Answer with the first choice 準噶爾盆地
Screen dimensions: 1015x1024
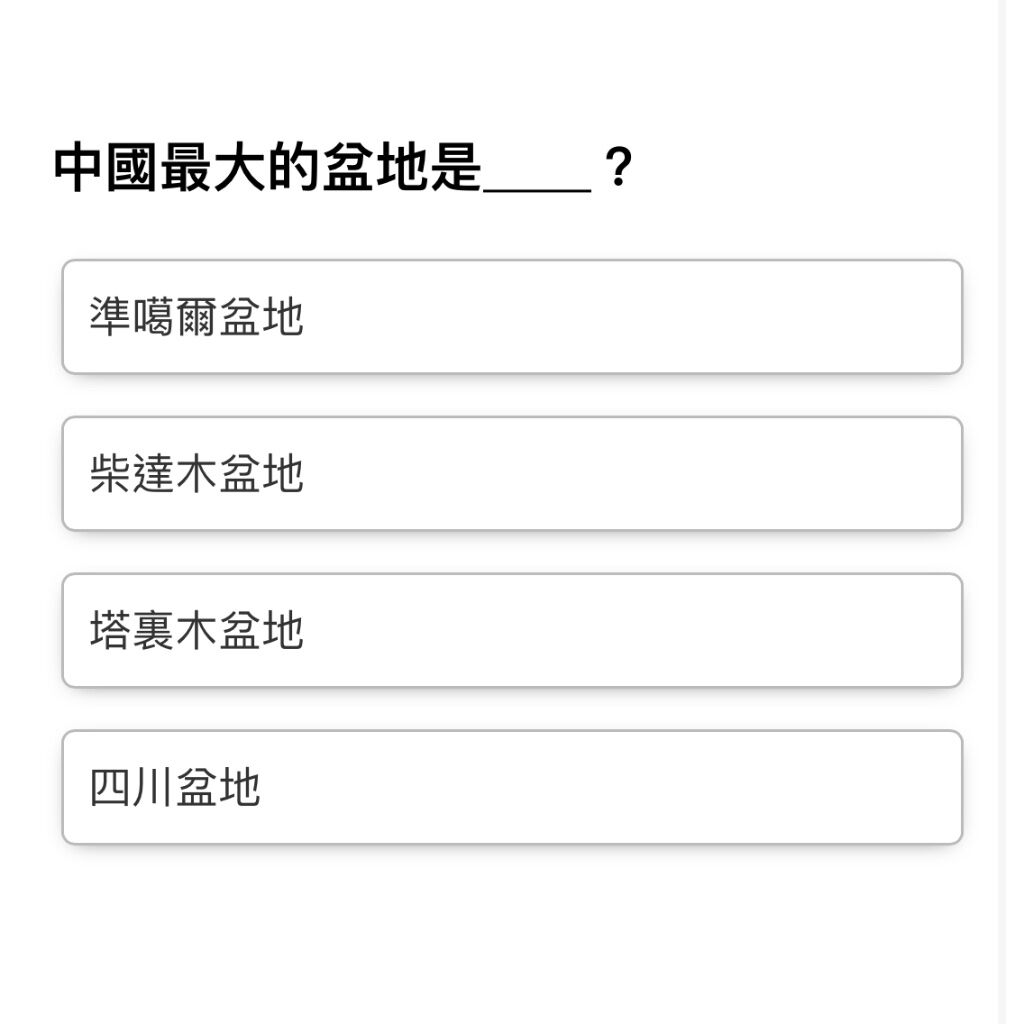pyautogui.click(x=512, y=317)
